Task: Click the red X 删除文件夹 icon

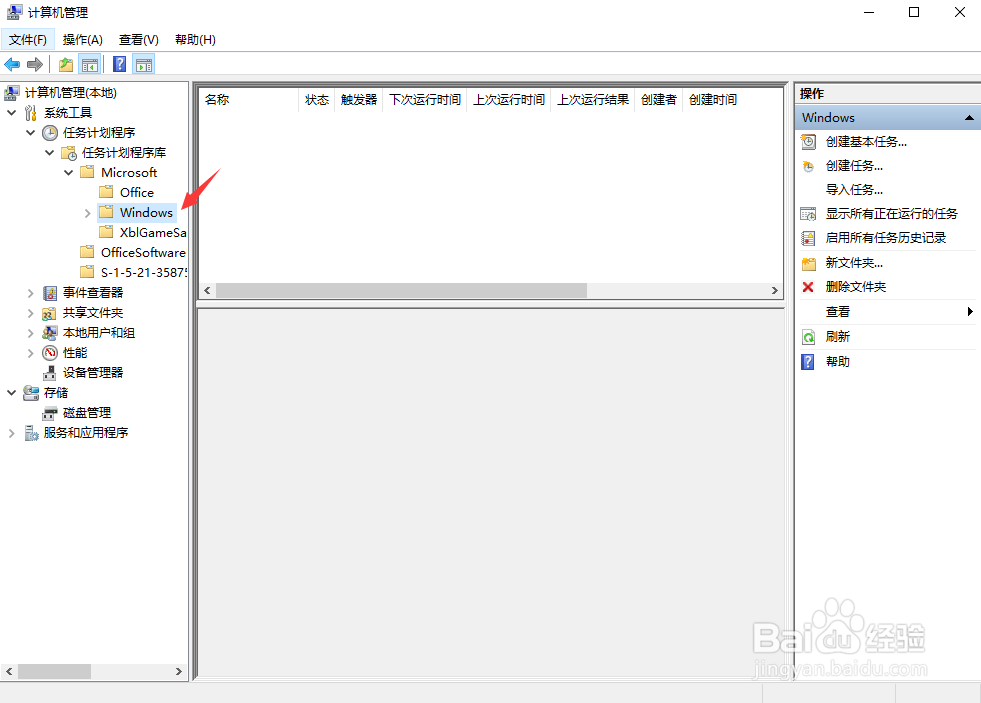Action: [x=808, y=287]
